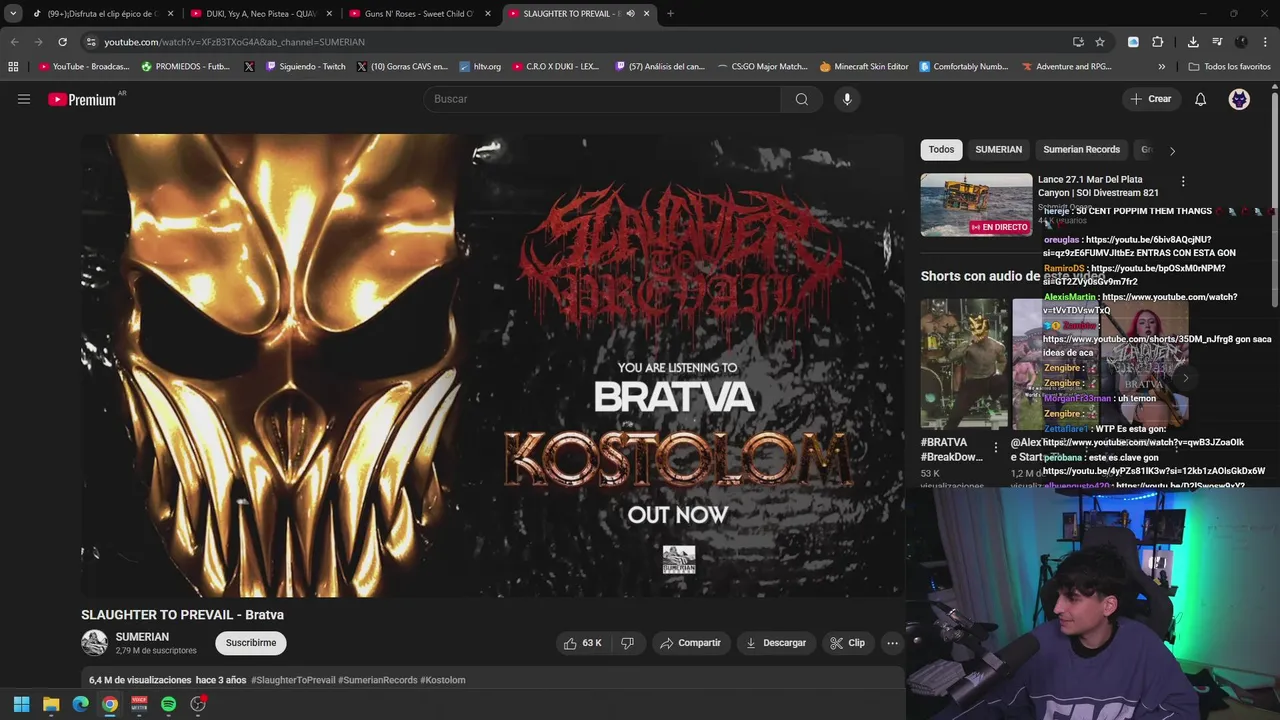Click the Compartir button

click(x=690, y=643)
